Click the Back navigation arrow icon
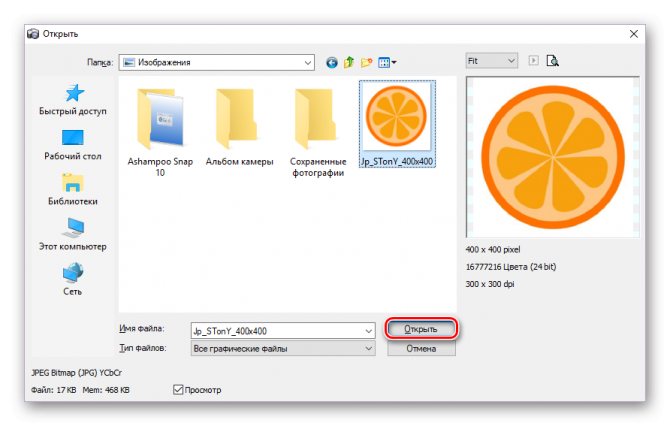Image resolution: width=670 pixels, height=426 pixels. click(x=332, y=62)
